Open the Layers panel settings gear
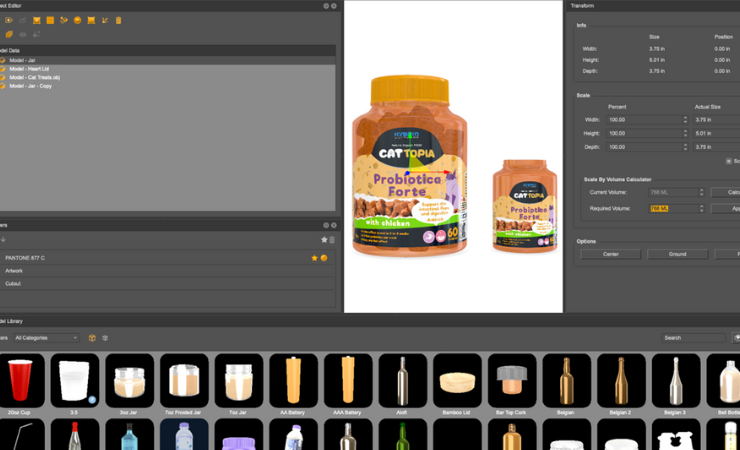The image size is (740, 450). click(x=326, y=225)
